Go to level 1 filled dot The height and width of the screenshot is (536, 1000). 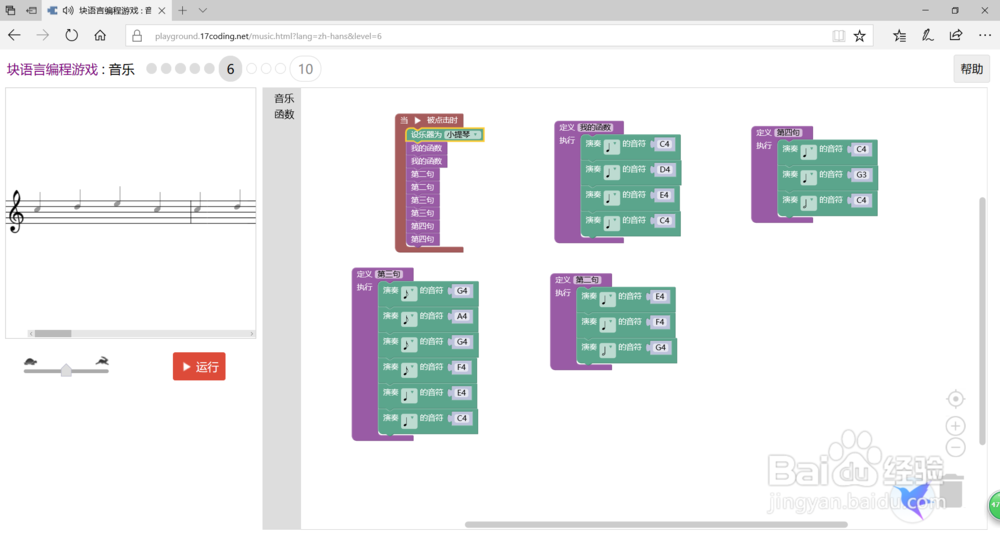coord(152,69)
